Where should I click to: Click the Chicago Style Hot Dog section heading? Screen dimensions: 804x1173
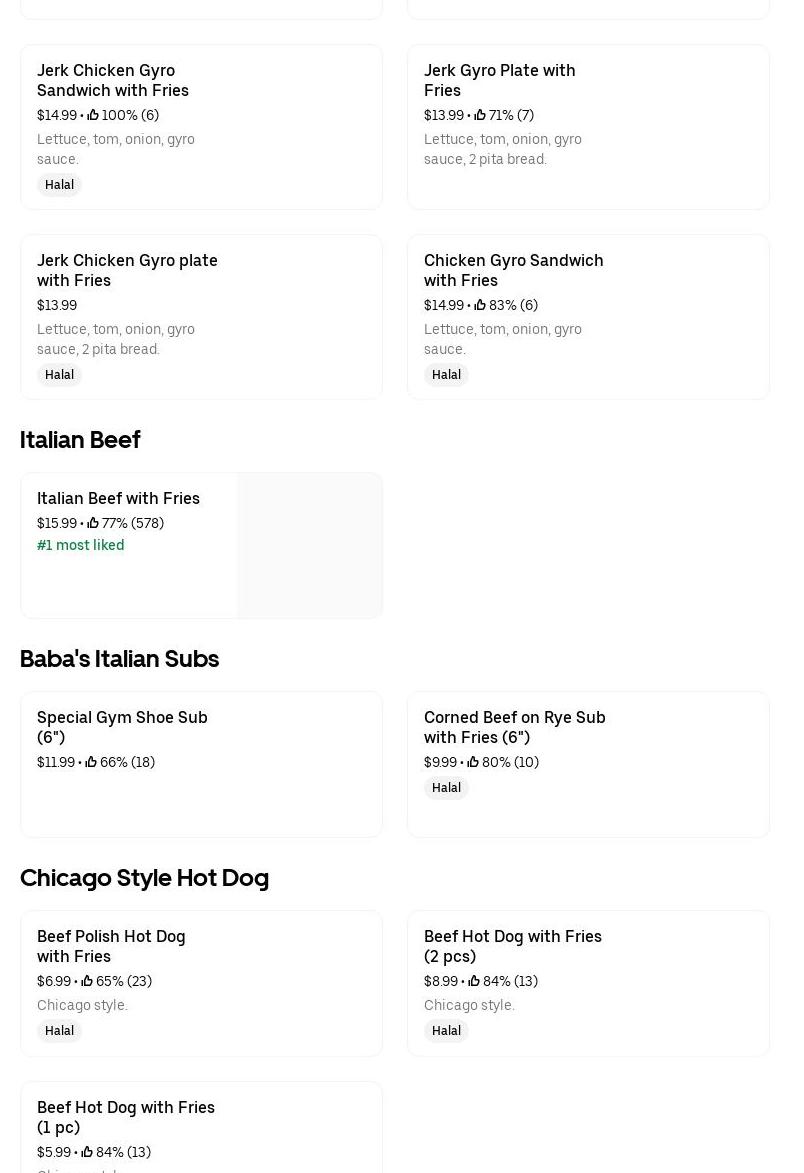144,877
